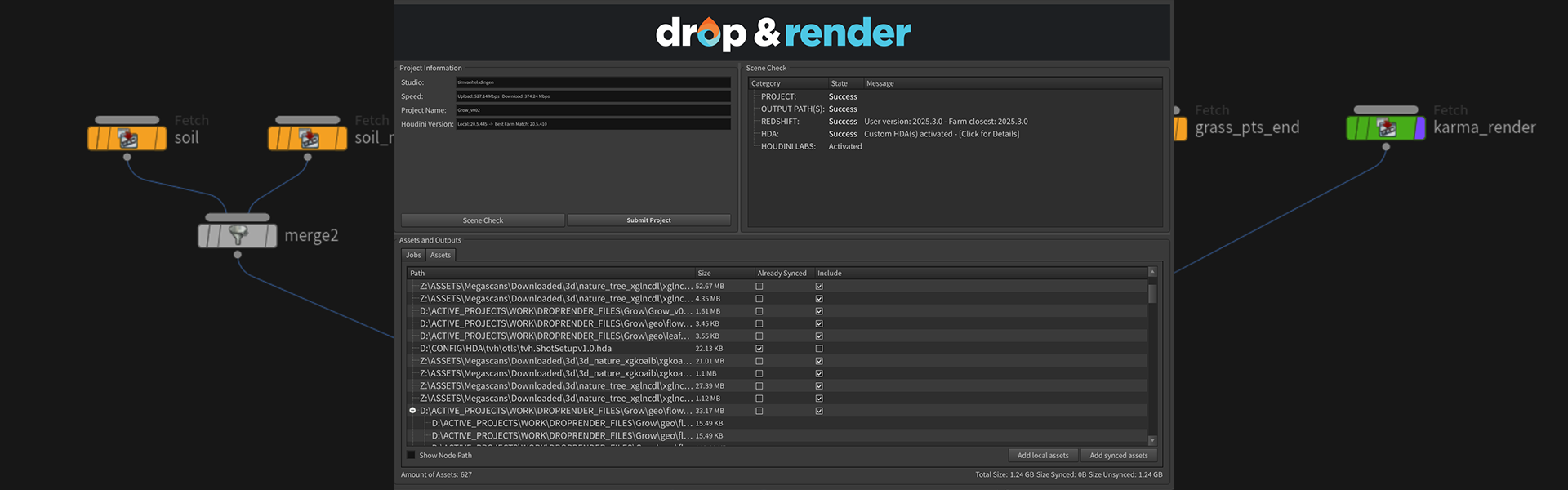The height and width of the screenshot is (490, 1568).
Task: Check Include for tvh.ShotSetupv1.0.hda
Action: 819,349
